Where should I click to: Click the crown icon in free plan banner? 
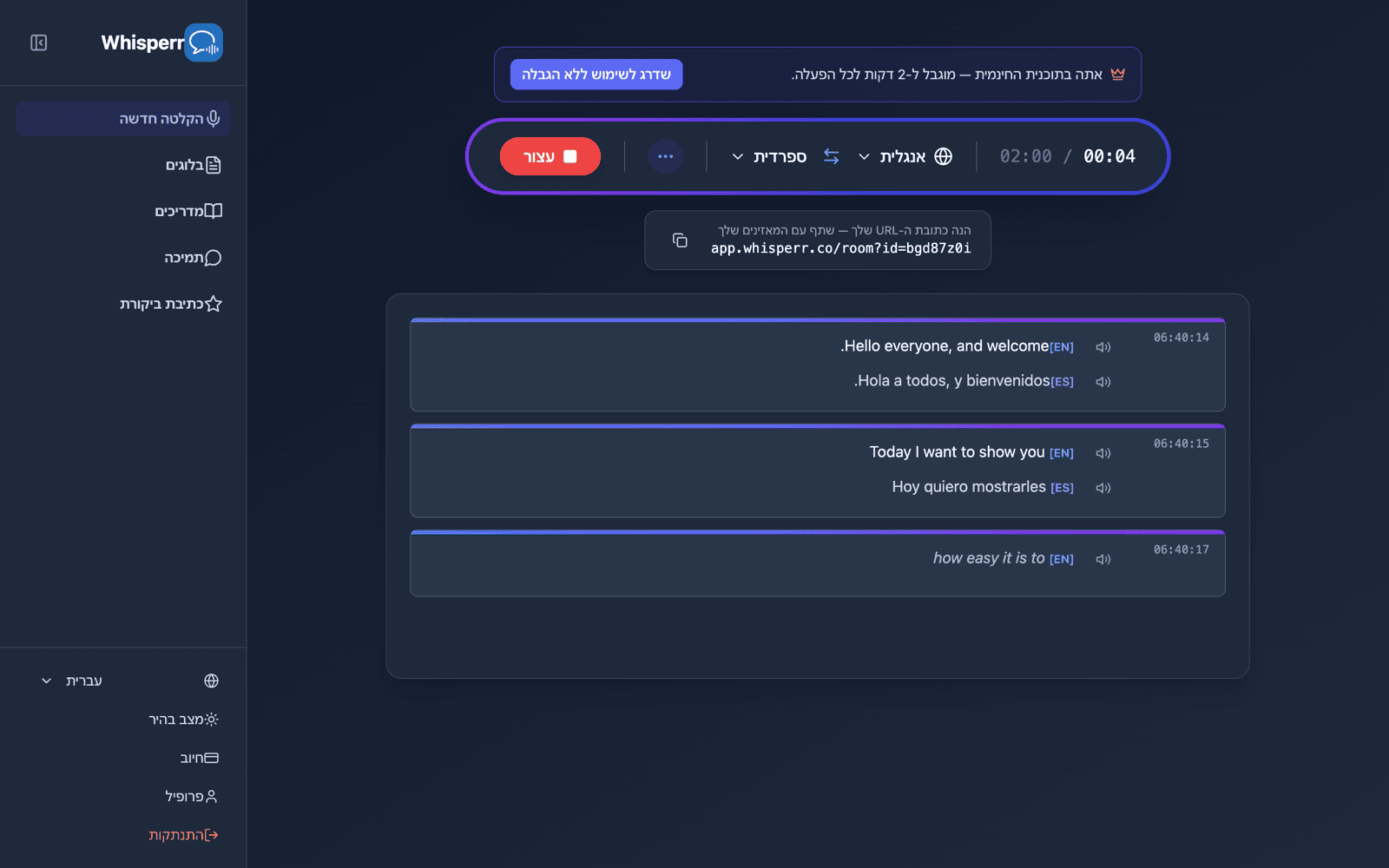pyautogui.click(x=1117, y=74)
